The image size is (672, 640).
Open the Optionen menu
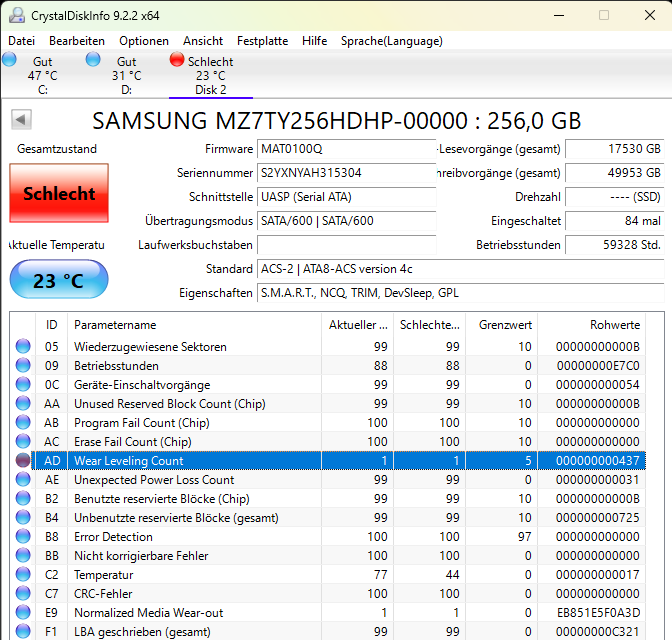coord(144,41)
